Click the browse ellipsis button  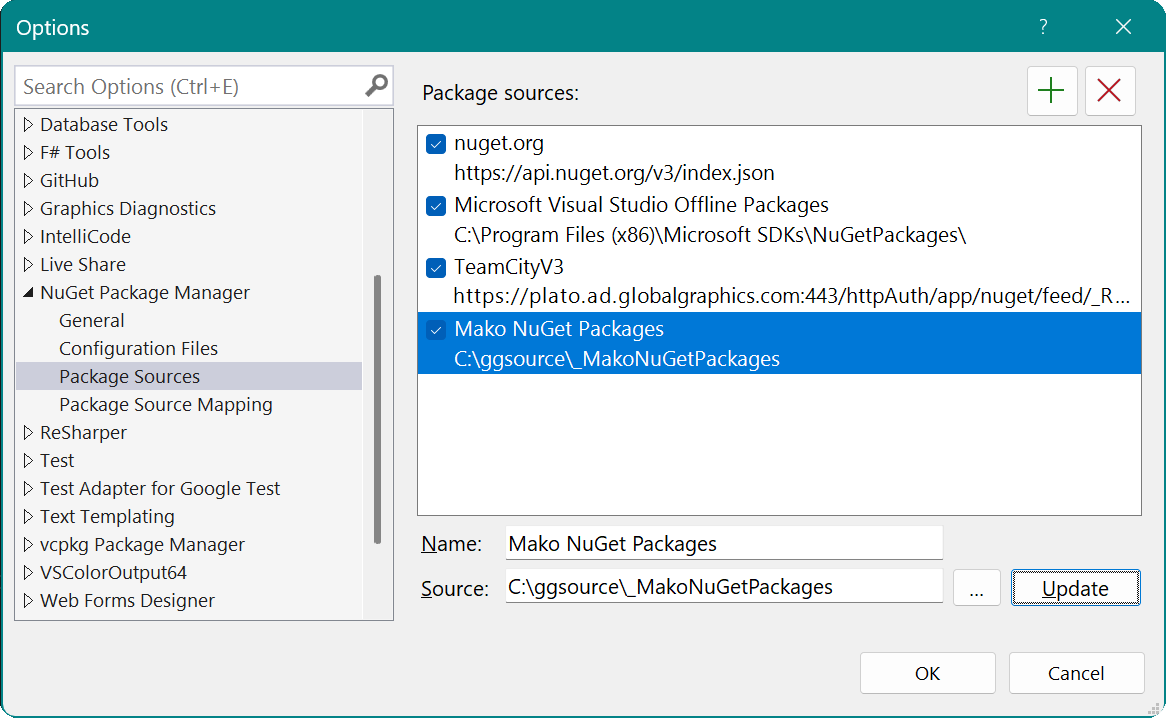(x=977, y=588)
